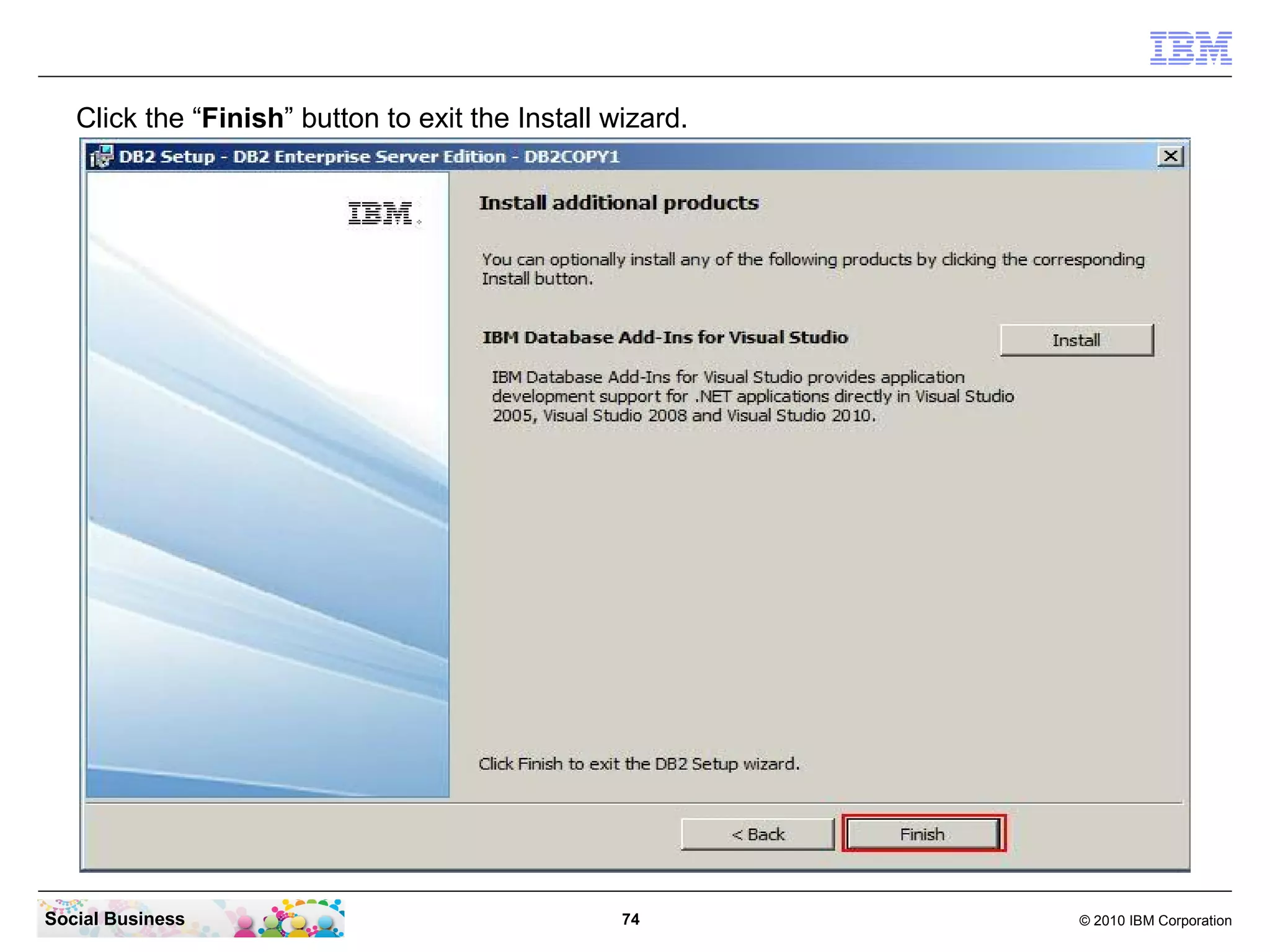
Task: Click the IBM logo in the wizard side panel
Action: pos(384,214)
